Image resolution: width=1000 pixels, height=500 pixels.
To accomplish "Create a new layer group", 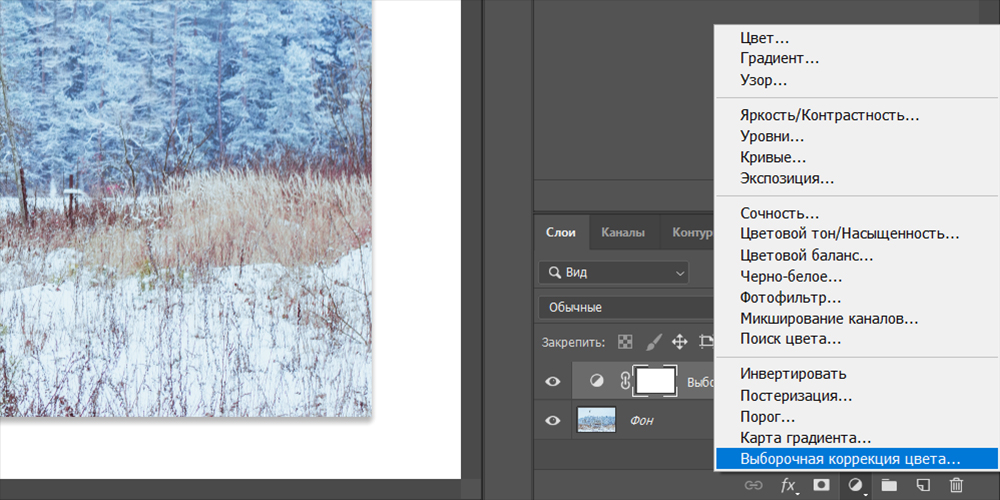I will [888, 485].
